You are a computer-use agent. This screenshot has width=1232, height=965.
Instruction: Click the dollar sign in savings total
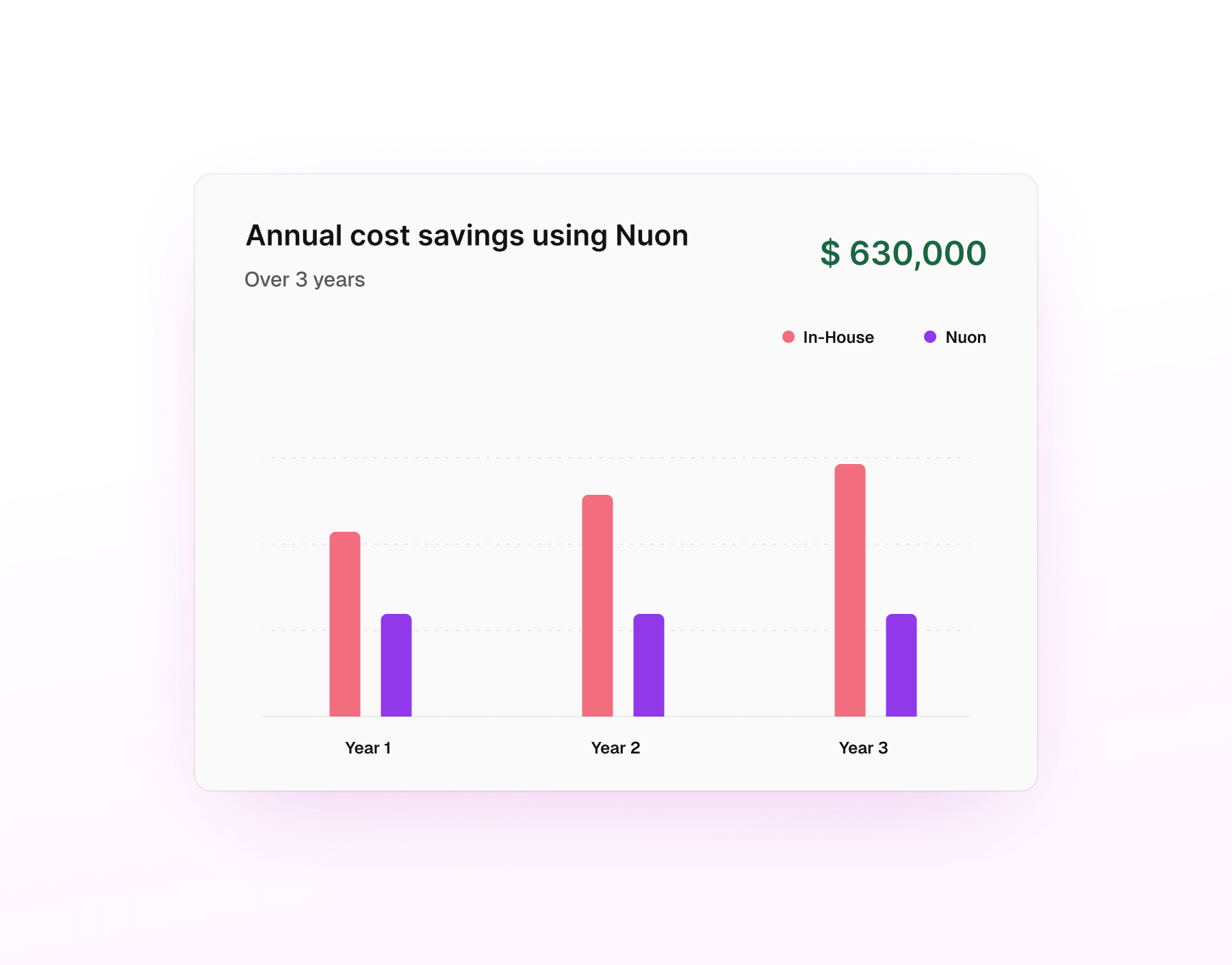(x=830, y=253)
